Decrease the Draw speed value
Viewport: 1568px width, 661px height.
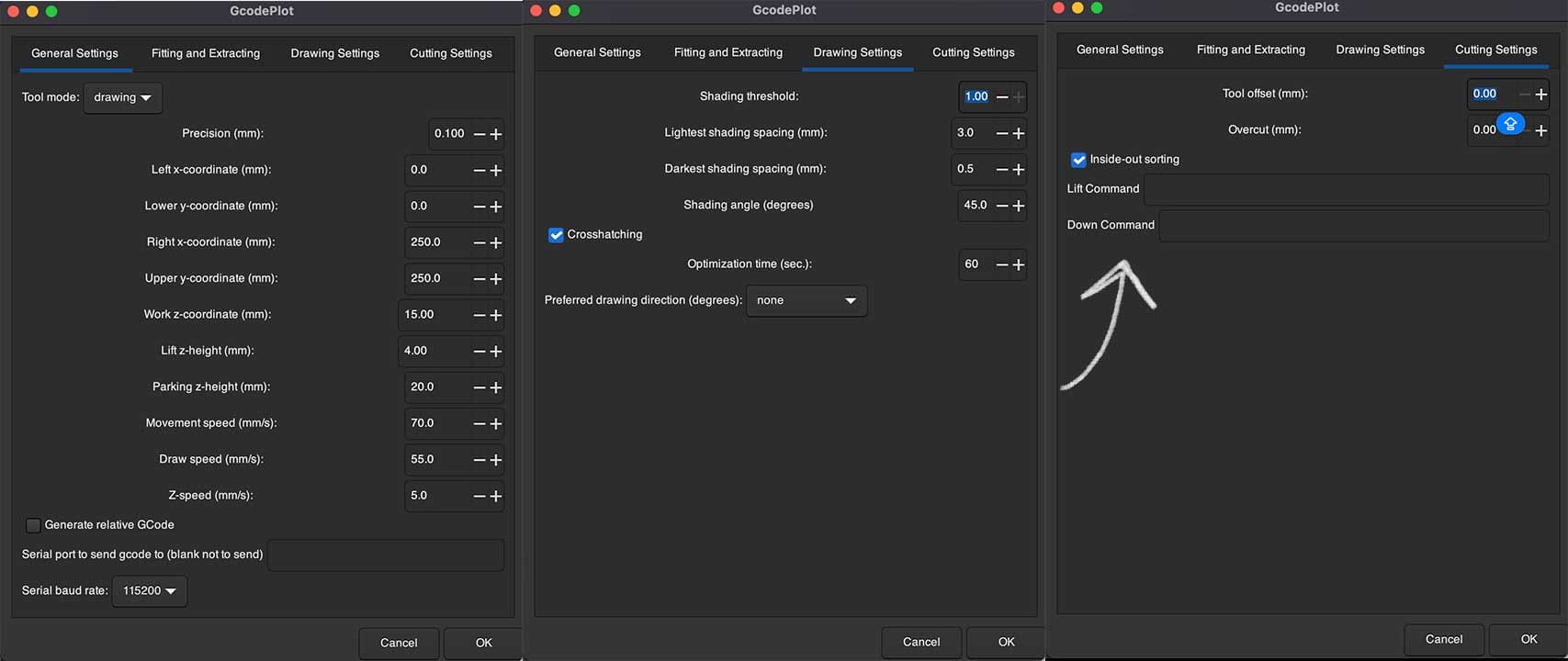[479, 459]
